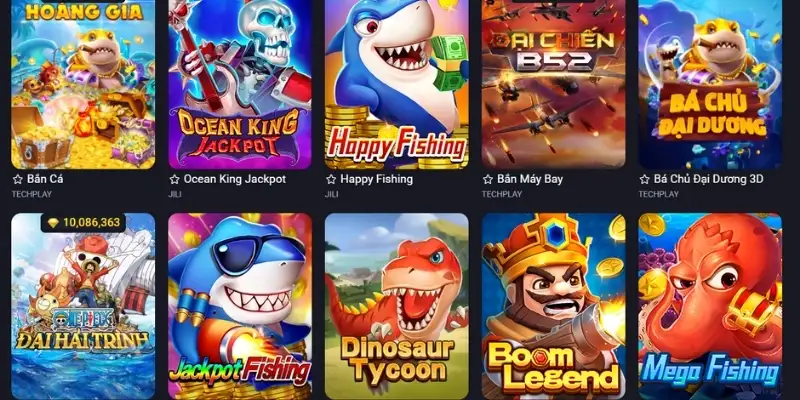The height and width of the screenshot is (400, 800).
Task: Open the Boom Legend game card
Action: pos(554,306)
